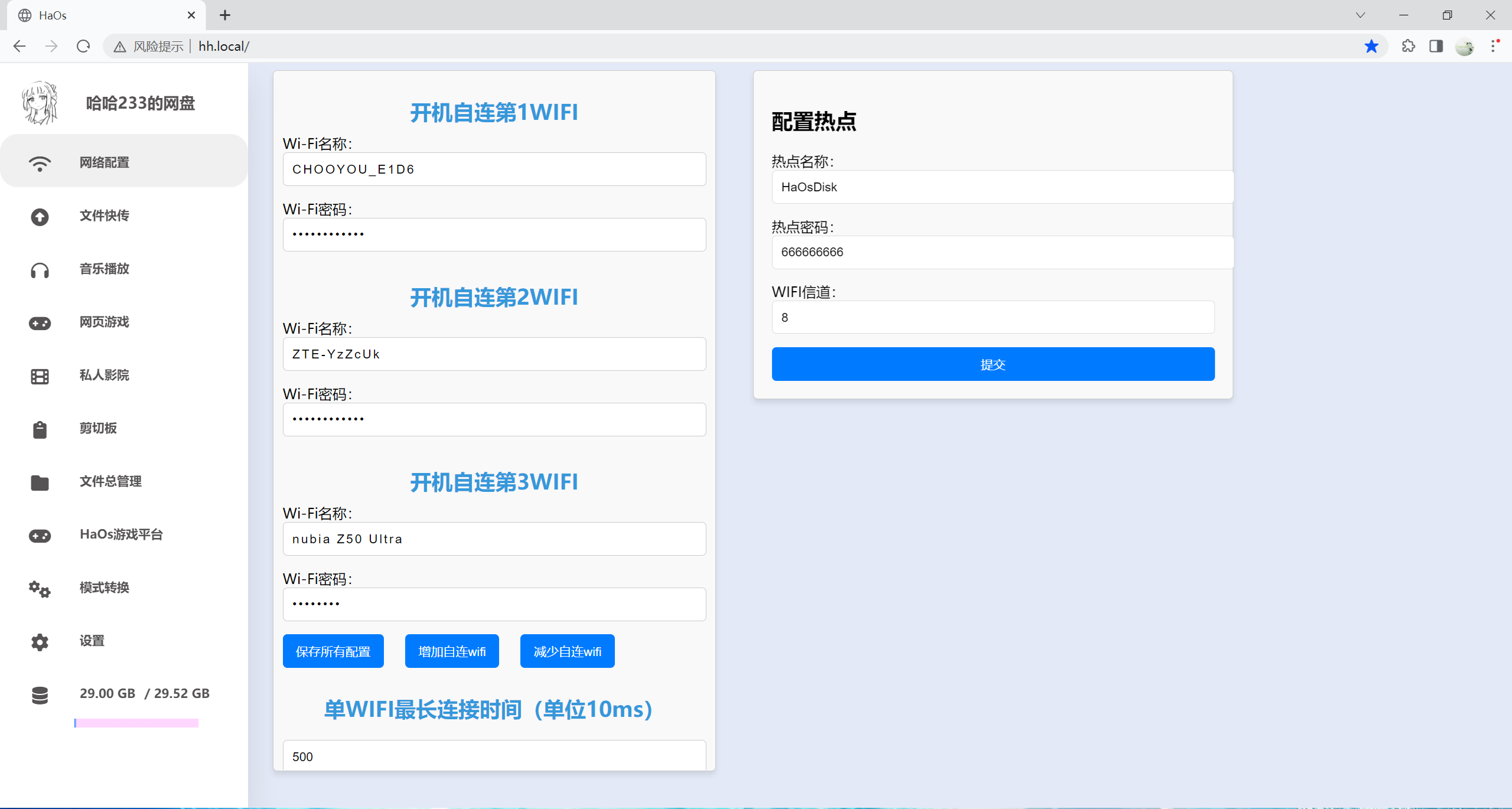
Task: Click the 减少自连wifi button
Action: pos(567,651)
